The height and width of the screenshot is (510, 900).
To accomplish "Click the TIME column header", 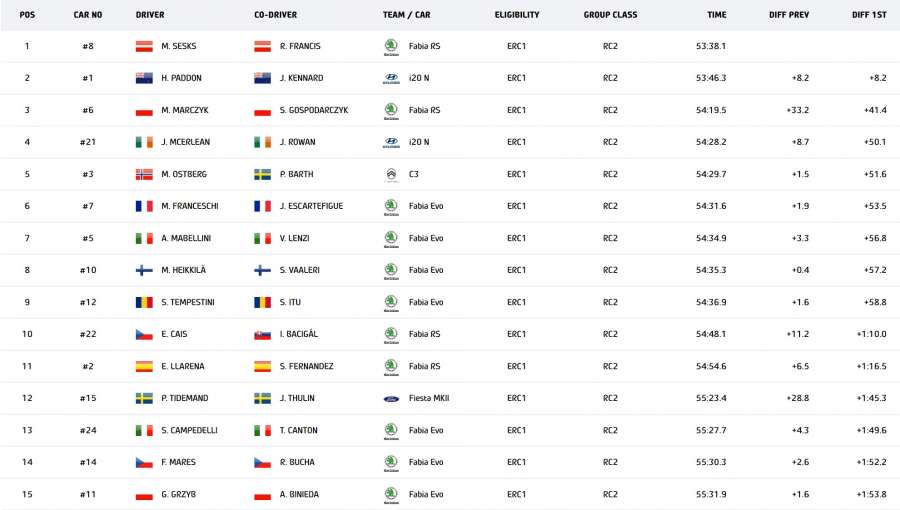I will 716,15.
